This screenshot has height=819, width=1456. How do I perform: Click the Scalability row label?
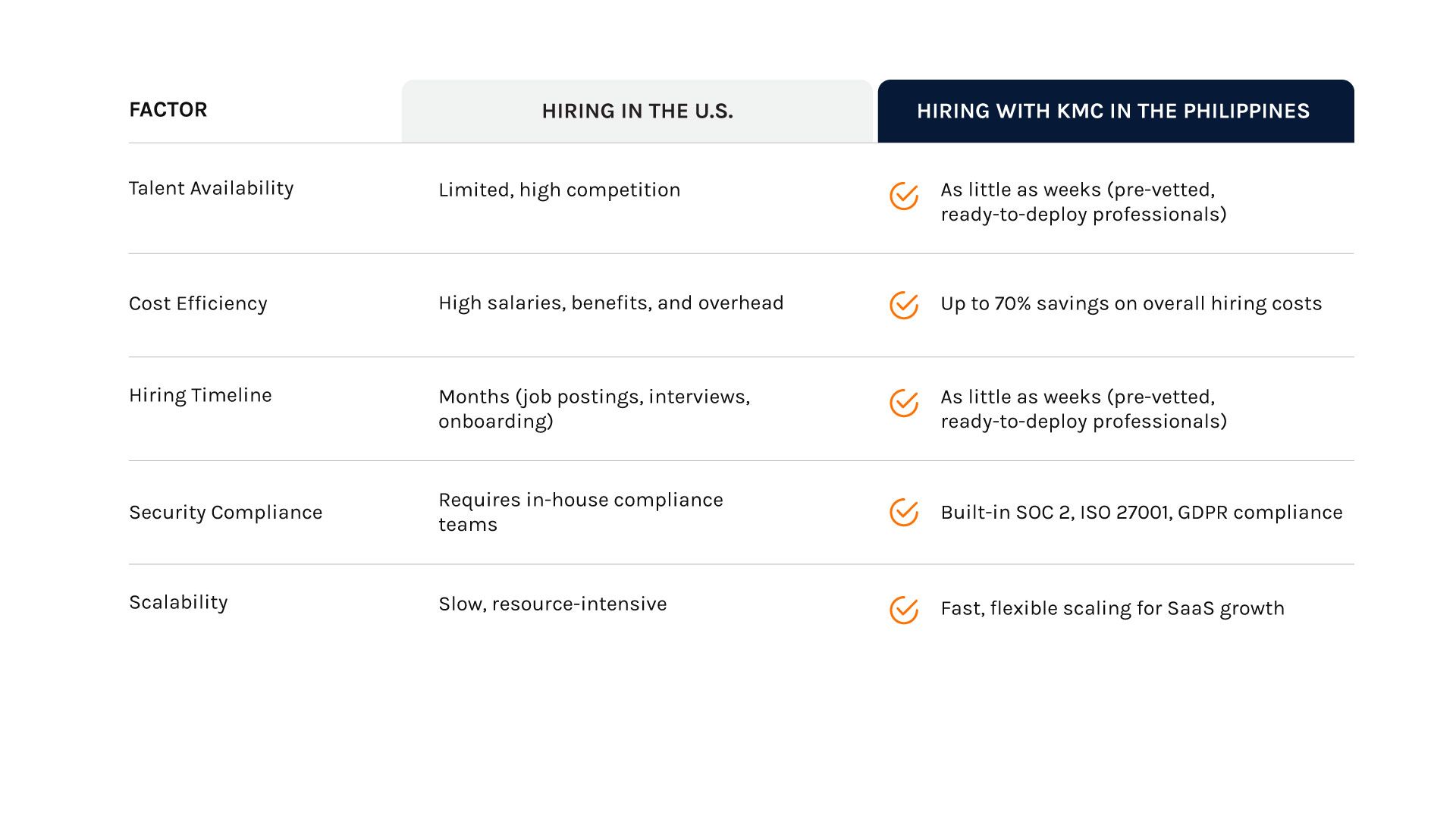click(x=178, y=603)
